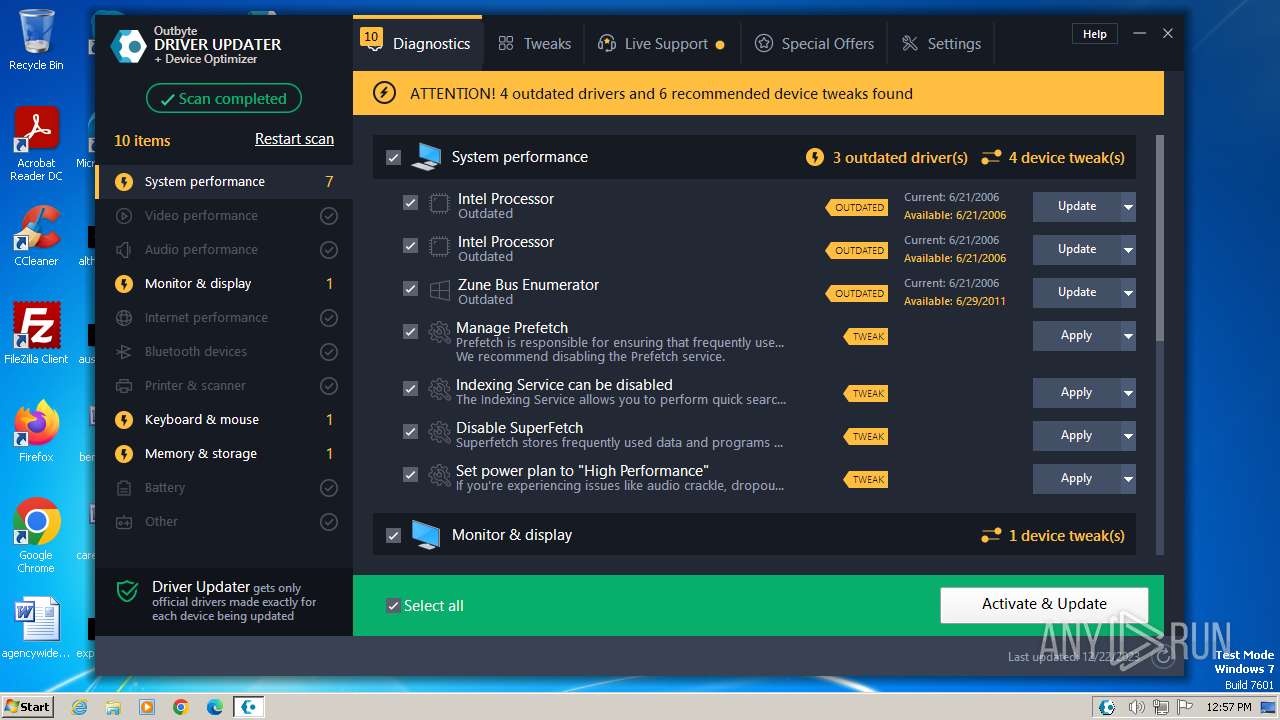The image size is (1280, 720).
Task: Click the gear icon beside Disable SuperFetch
Action: pos(439,432)
